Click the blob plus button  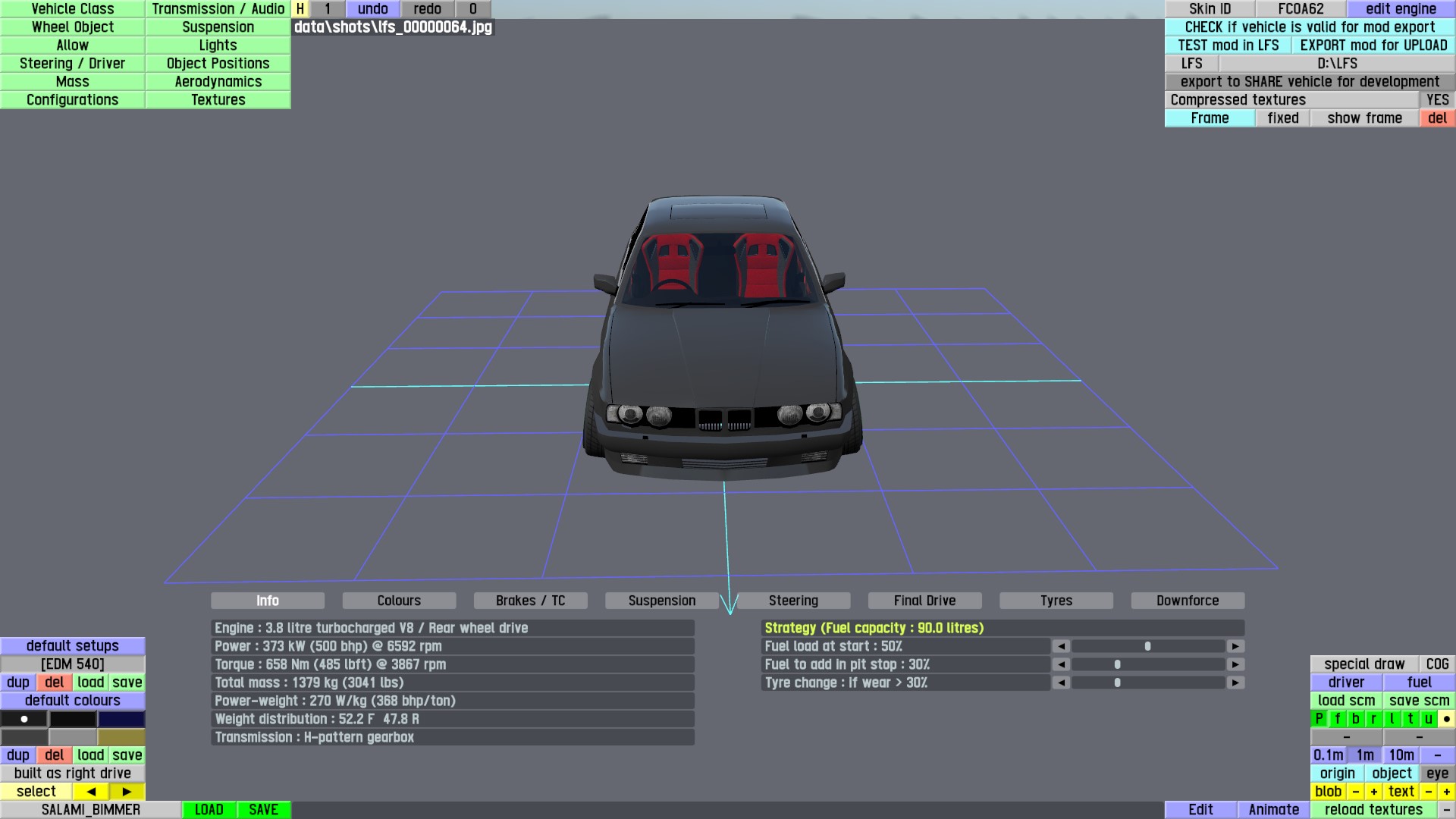1373,792
